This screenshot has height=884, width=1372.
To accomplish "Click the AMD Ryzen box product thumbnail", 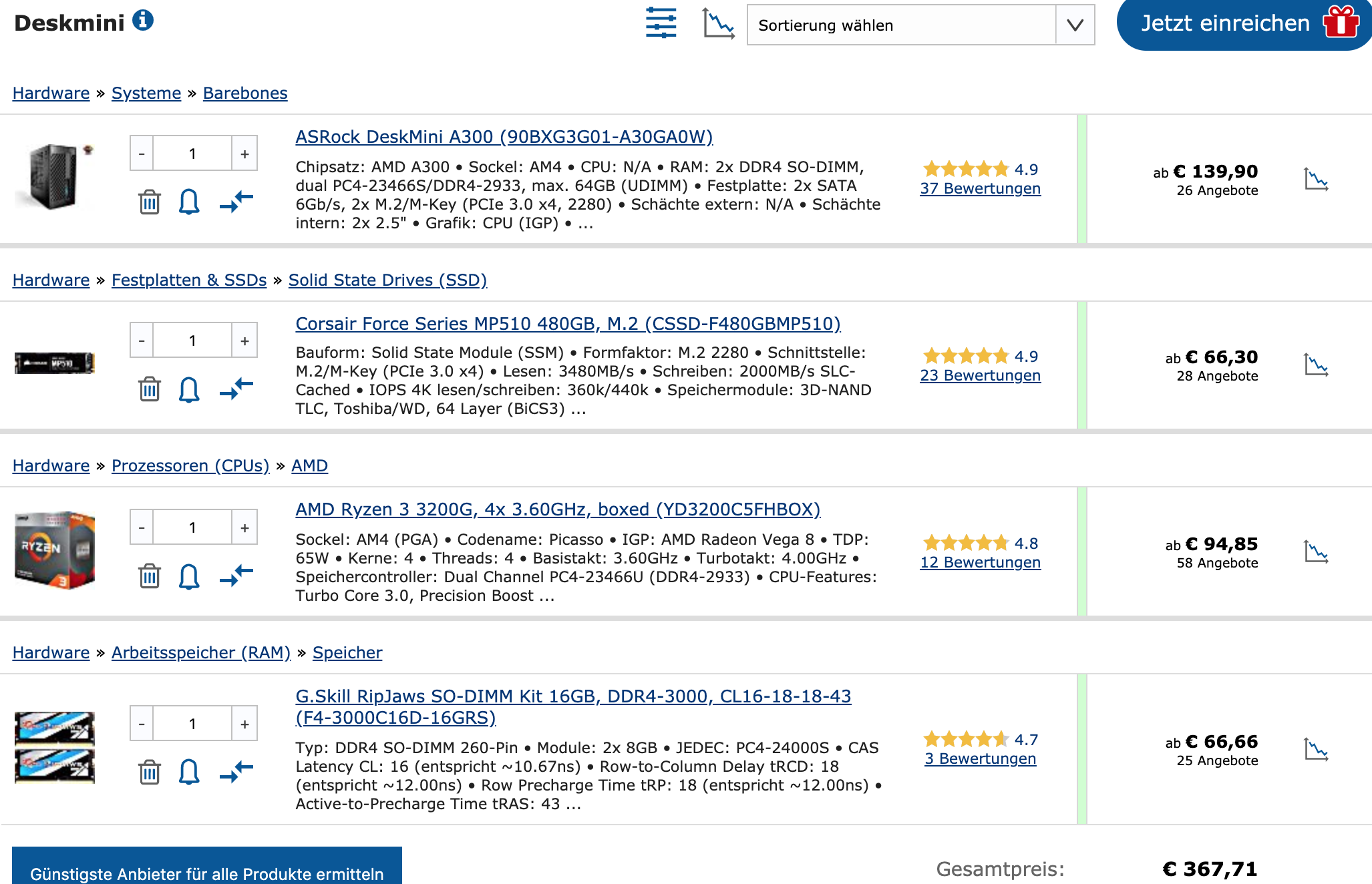I will click(x=55, y=550).
